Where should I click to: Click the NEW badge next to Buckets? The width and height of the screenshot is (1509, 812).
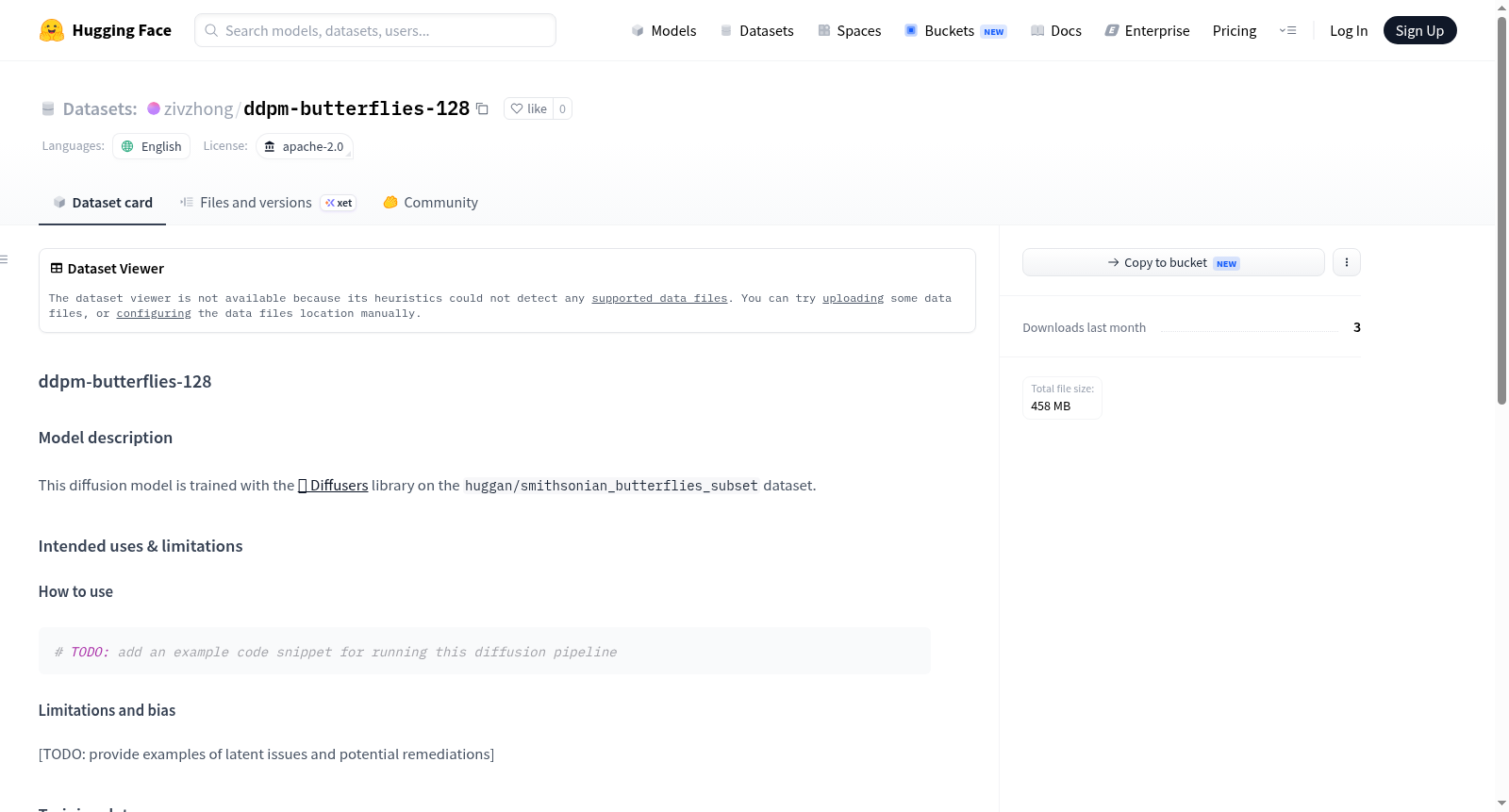994,32
